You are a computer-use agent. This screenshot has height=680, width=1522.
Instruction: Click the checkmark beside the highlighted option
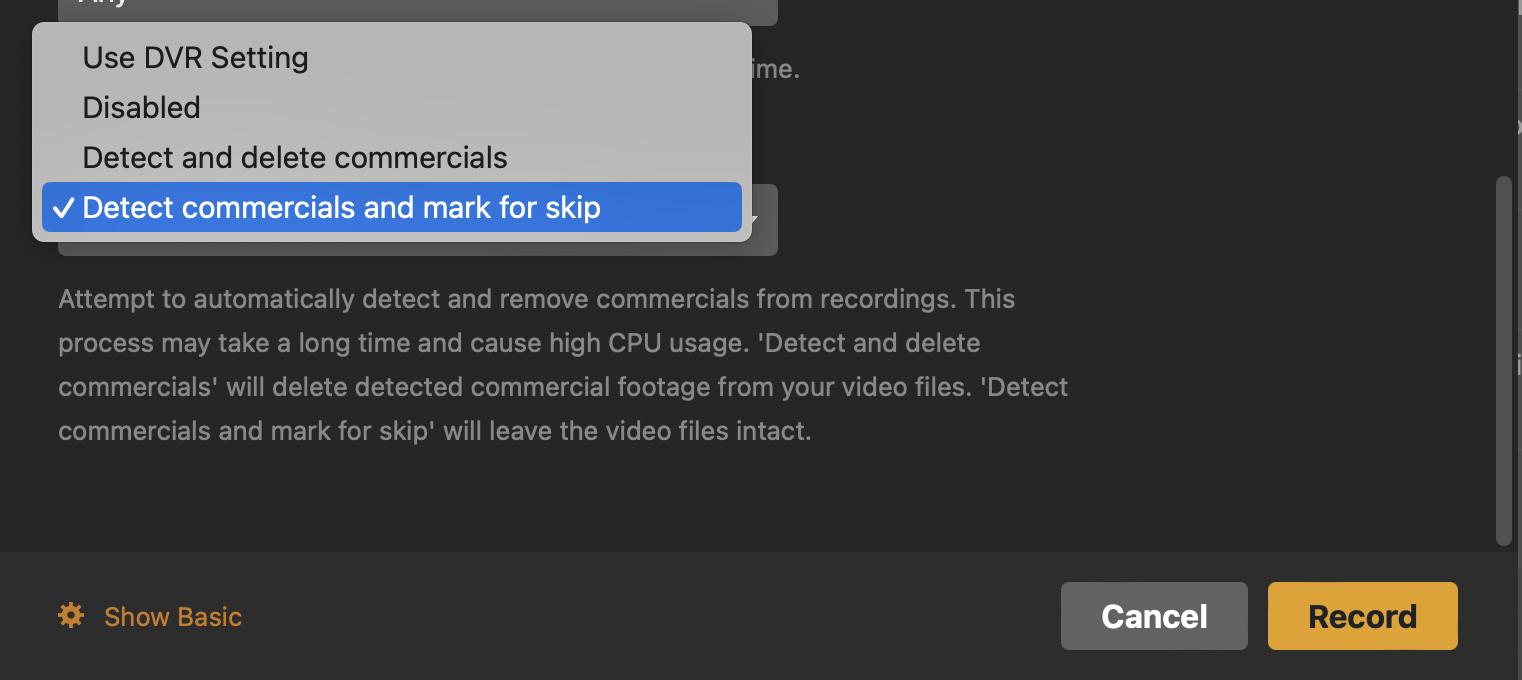click(x=63, y=208)
